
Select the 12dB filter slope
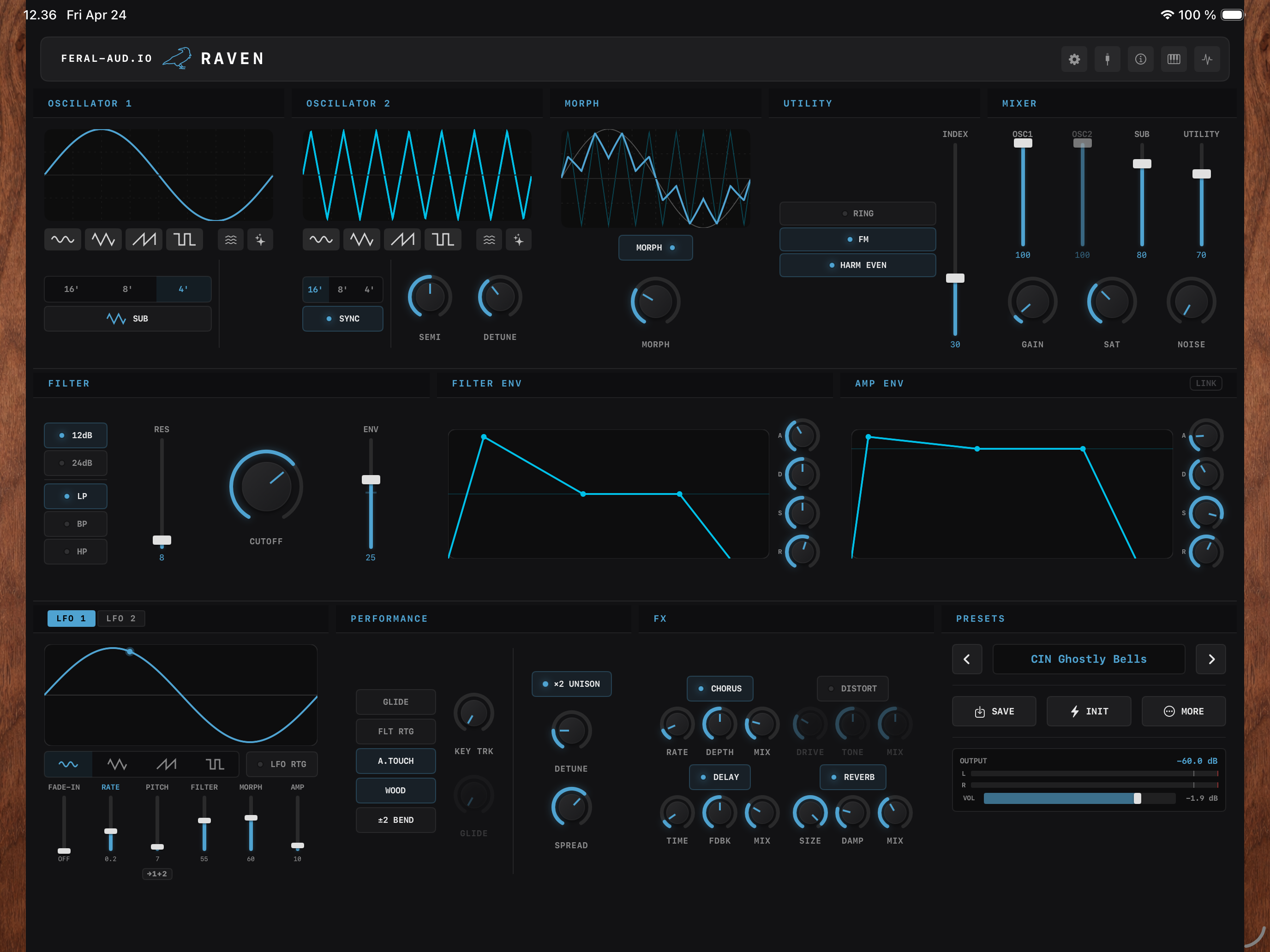pos(76,435)
